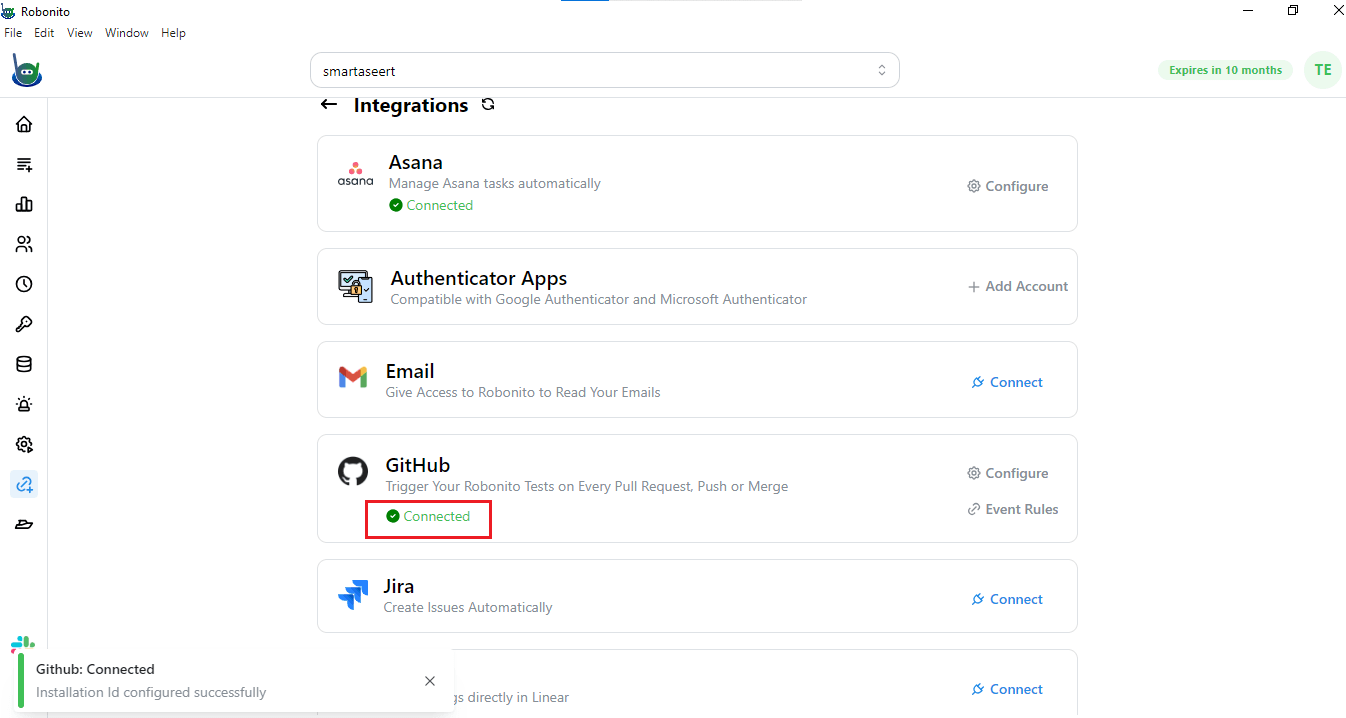Connect the Email integration

pyautogui.click(x=1008, y=382)
